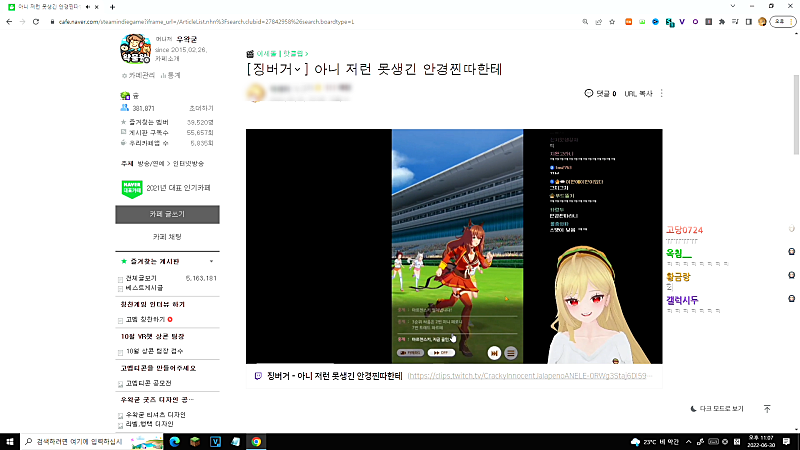Screen dimensions: 800x450
Task: Open the purple O-ring extension icon
Action: pos(695,22)
